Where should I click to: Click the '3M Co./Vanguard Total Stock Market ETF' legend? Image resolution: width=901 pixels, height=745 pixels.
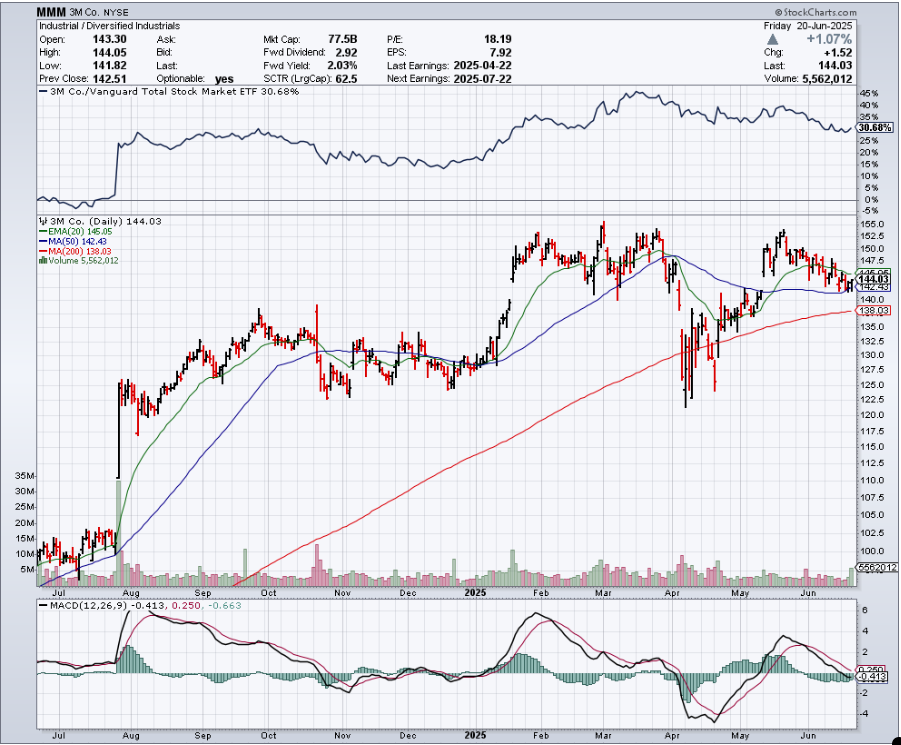pos(169,91)
